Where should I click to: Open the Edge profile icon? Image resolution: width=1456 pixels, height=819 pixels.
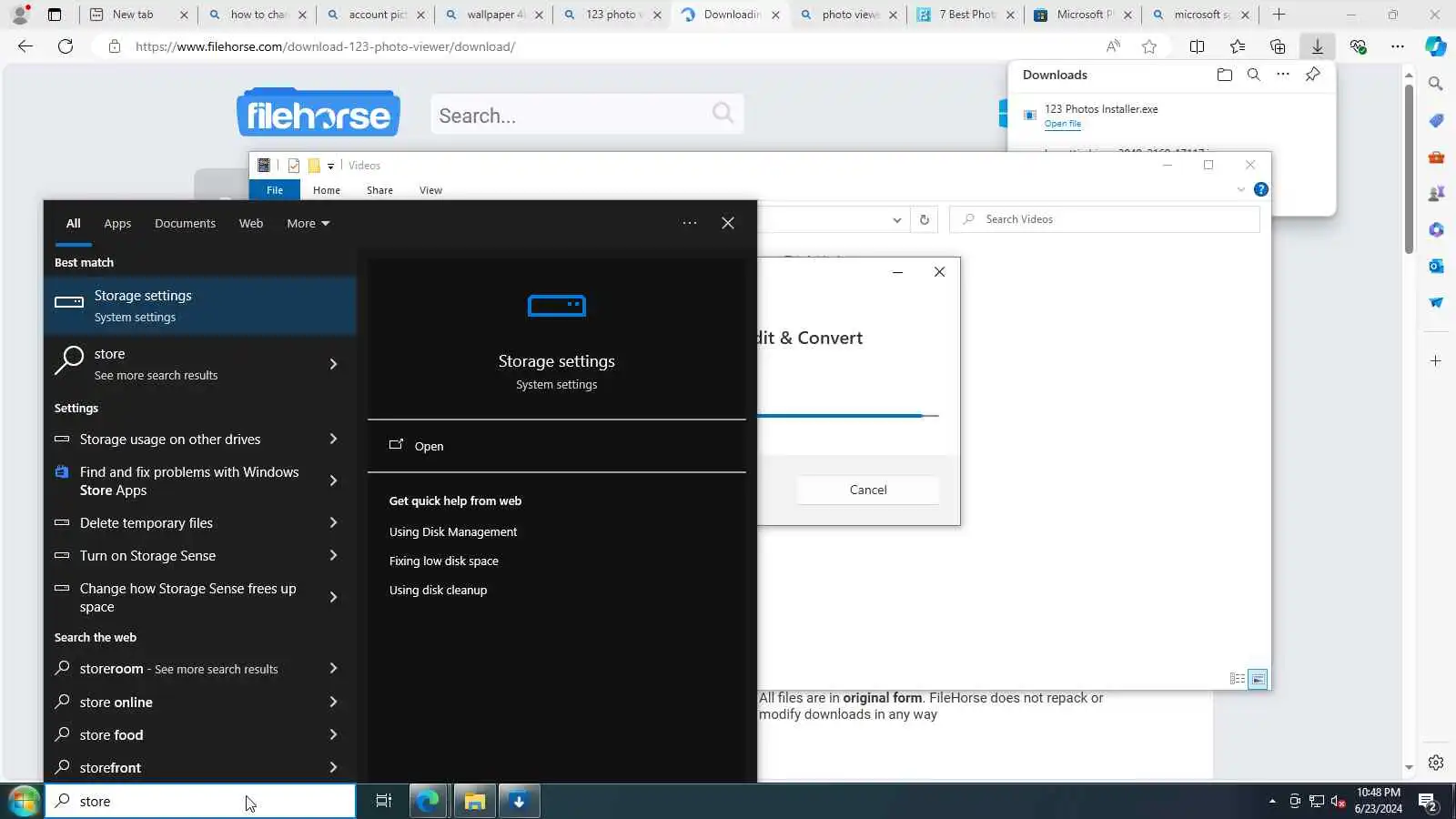(x=19, y=15)
